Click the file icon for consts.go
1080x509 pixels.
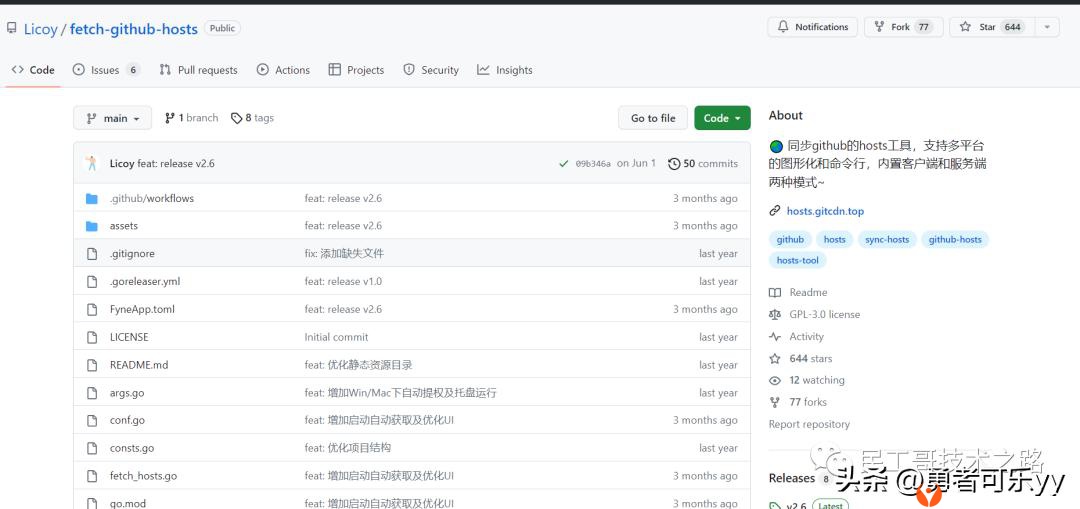coord(92,448)
